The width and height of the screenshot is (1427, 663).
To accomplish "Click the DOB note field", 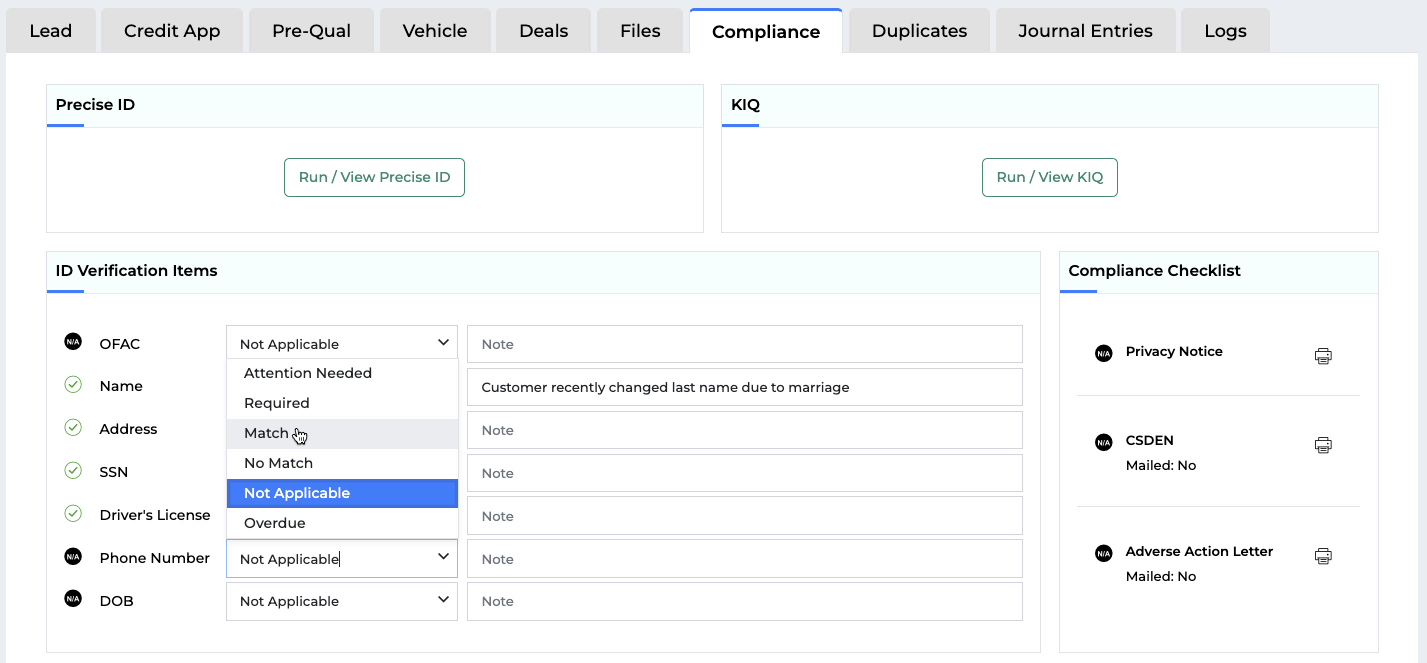I will click(745, 601).
